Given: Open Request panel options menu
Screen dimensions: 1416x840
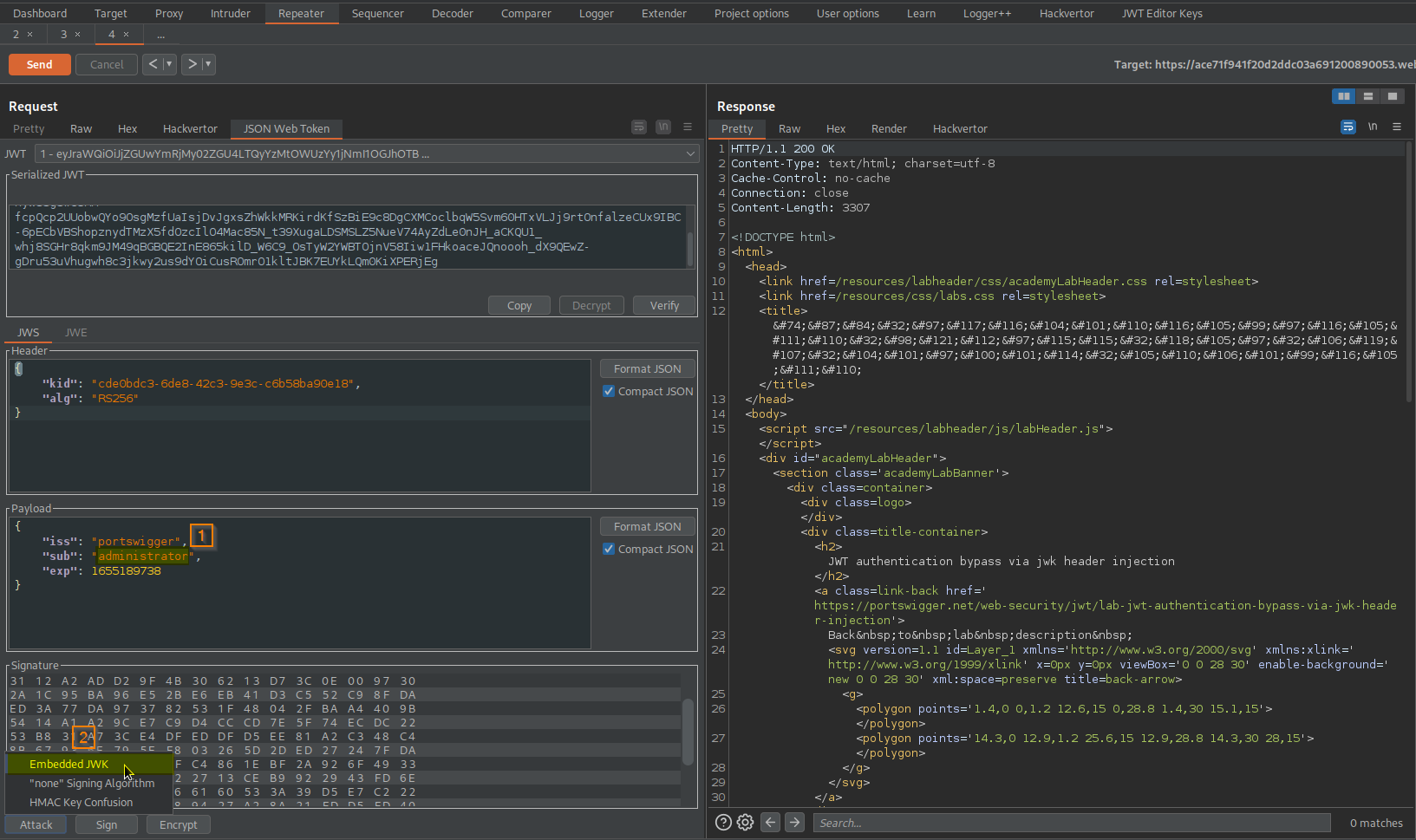Looking at the screenshot, I should point(688,127).
